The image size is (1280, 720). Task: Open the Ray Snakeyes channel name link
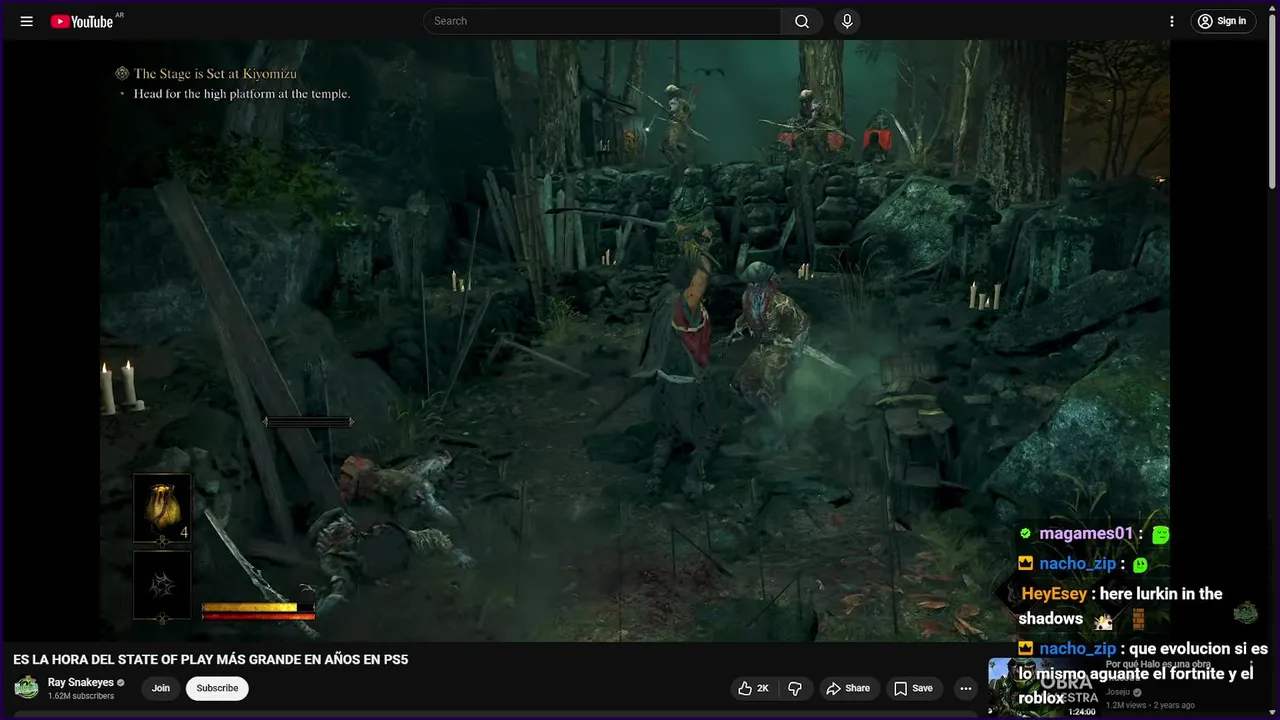click(81, 683)
